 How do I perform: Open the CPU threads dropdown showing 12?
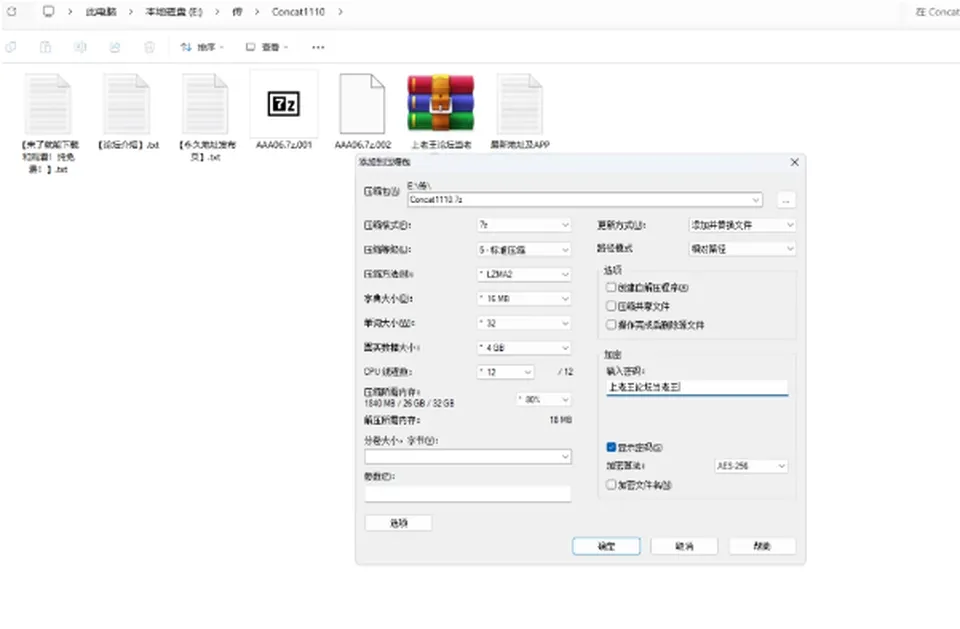click(x=506, y=372)
